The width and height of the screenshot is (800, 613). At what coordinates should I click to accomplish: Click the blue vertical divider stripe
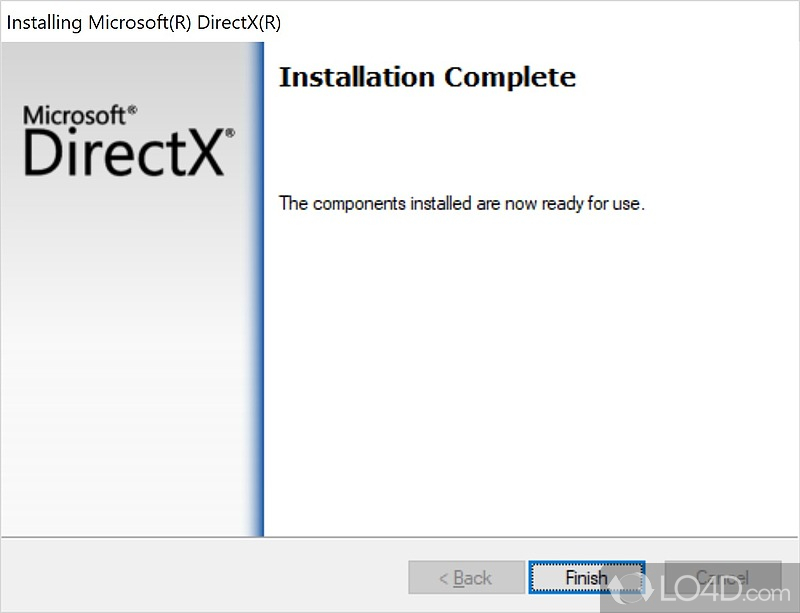tap(258, 289)
